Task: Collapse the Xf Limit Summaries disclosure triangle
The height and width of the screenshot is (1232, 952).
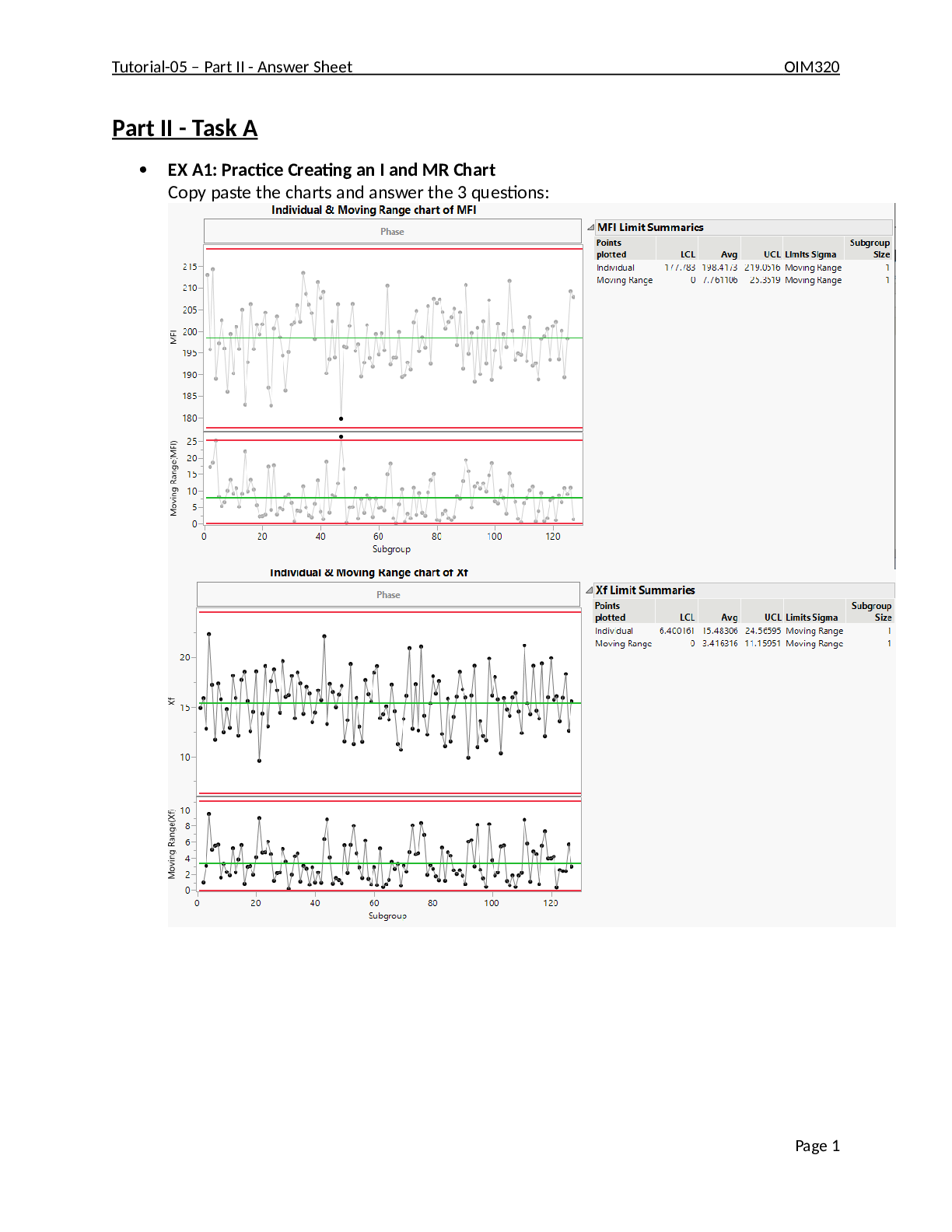Action: coord(589,590)
